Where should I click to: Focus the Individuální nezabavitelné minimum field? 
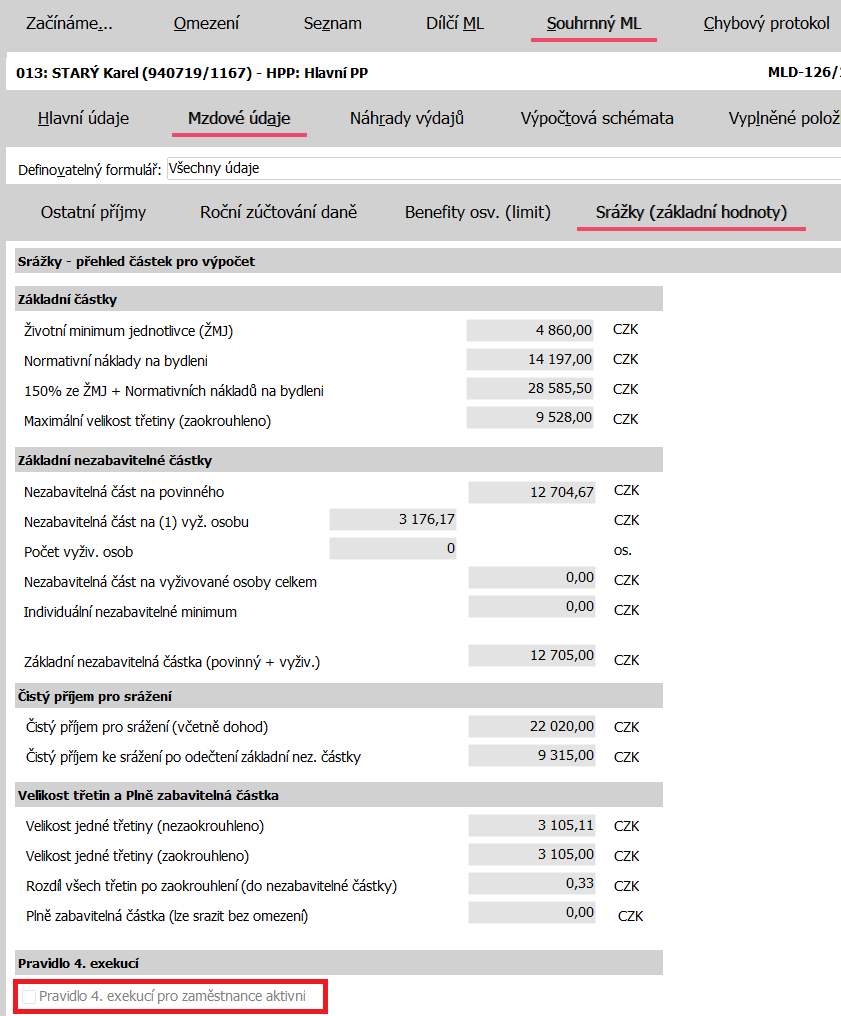click(531, 607)
